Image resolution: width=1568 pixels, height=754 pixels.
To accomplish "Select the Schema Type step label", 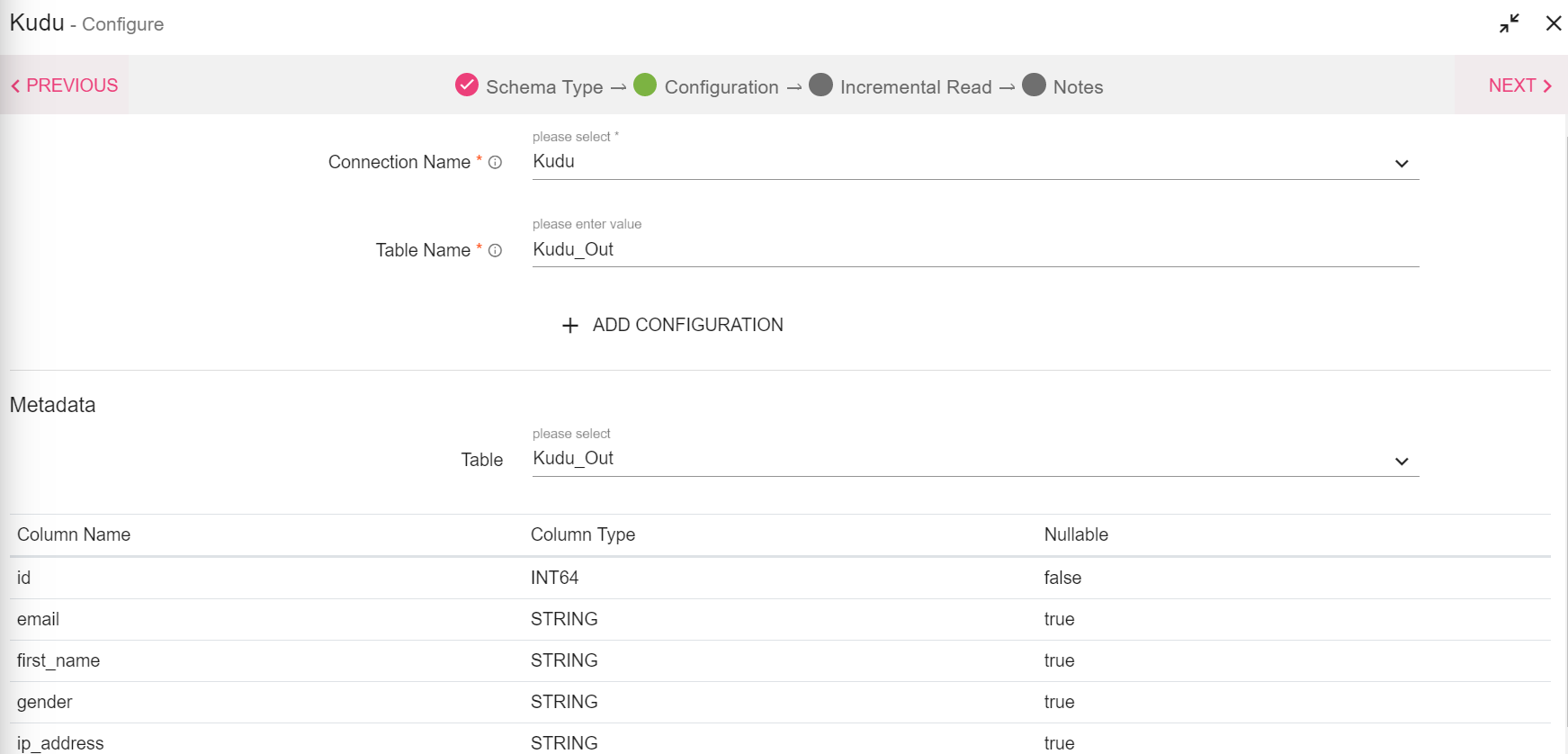I will pyautogui.click(x=544, y=87).
